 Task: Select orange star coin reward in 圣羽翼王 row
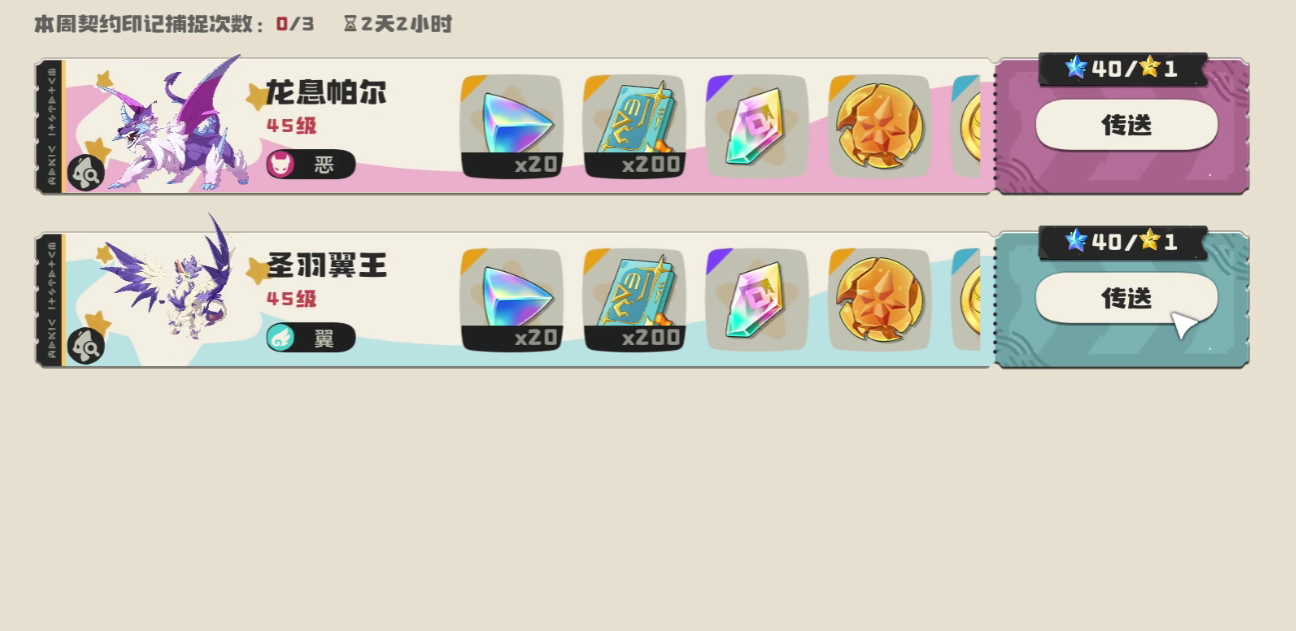click(880, 300)
